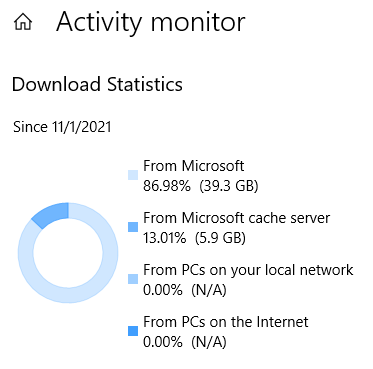
Task: Select the From Microsoft label
Action: point(194,166)
